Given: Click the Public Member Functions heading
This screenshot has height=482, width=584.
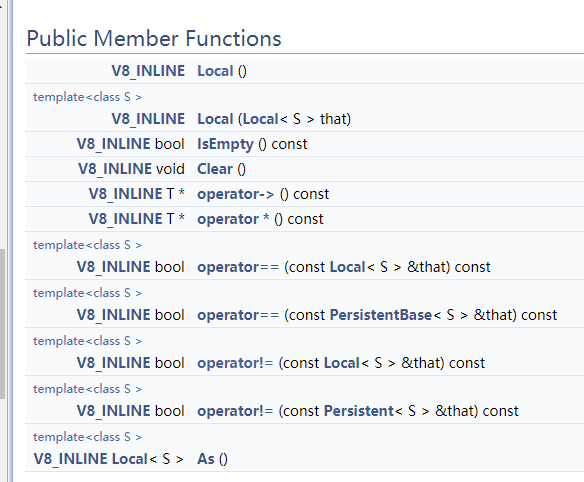Looking at the screenshot, I should (154, 38).
